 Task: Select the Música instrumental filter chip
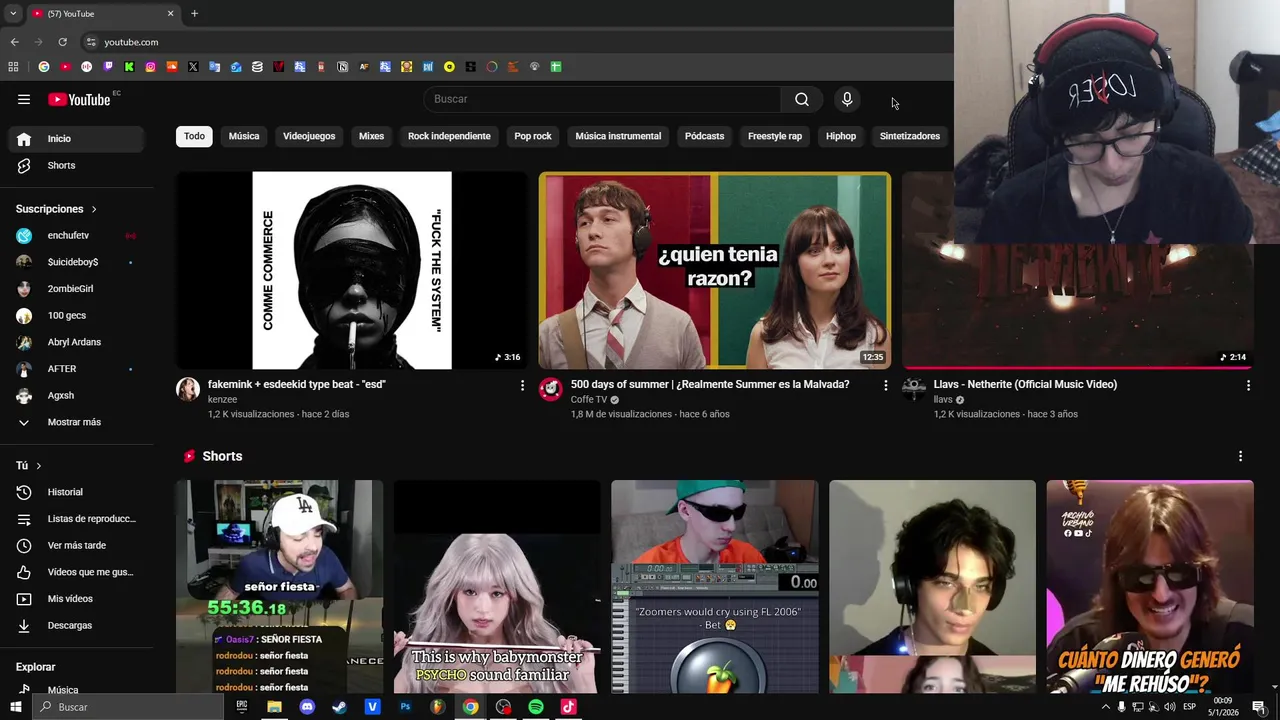pos(618,136)
